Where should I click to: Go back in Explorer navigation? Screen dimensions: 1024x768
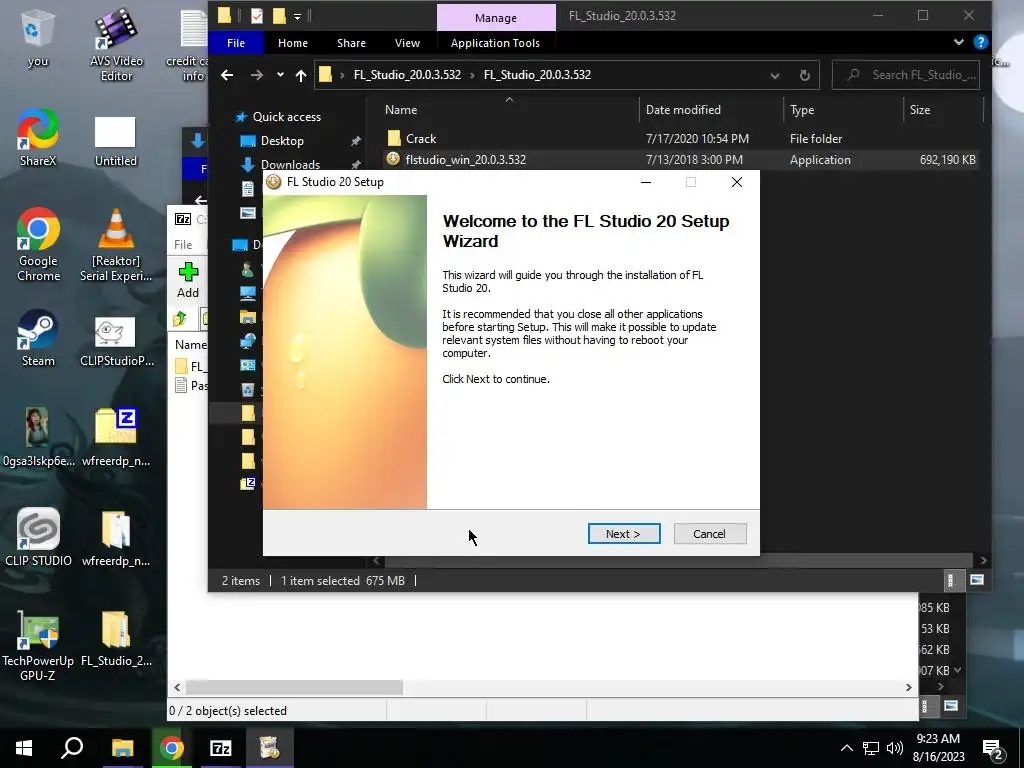coord(227,75)
